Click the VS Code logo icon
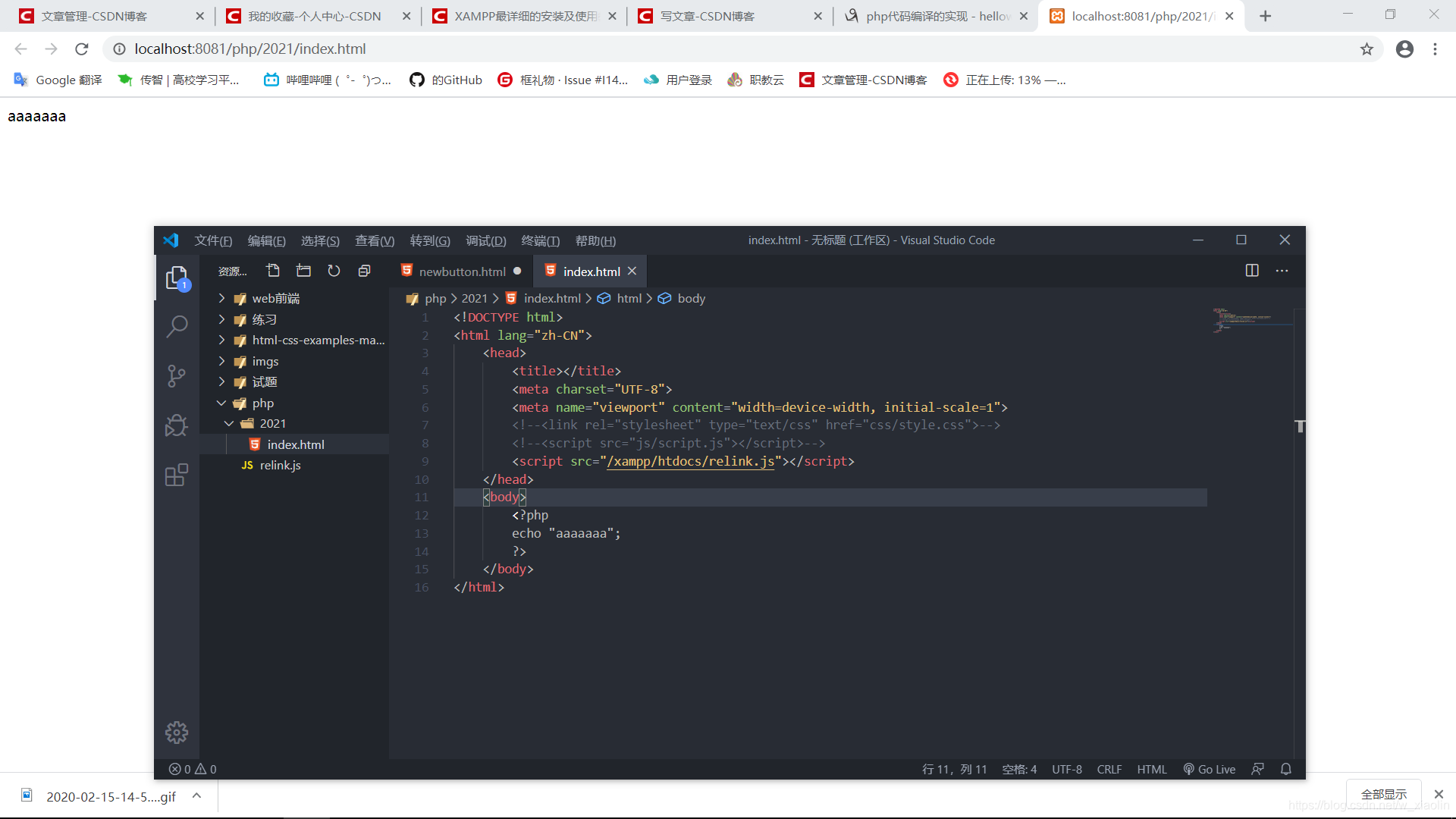Image resolution: width=1456 pixels, height=819 pixels. coord(171,240)
